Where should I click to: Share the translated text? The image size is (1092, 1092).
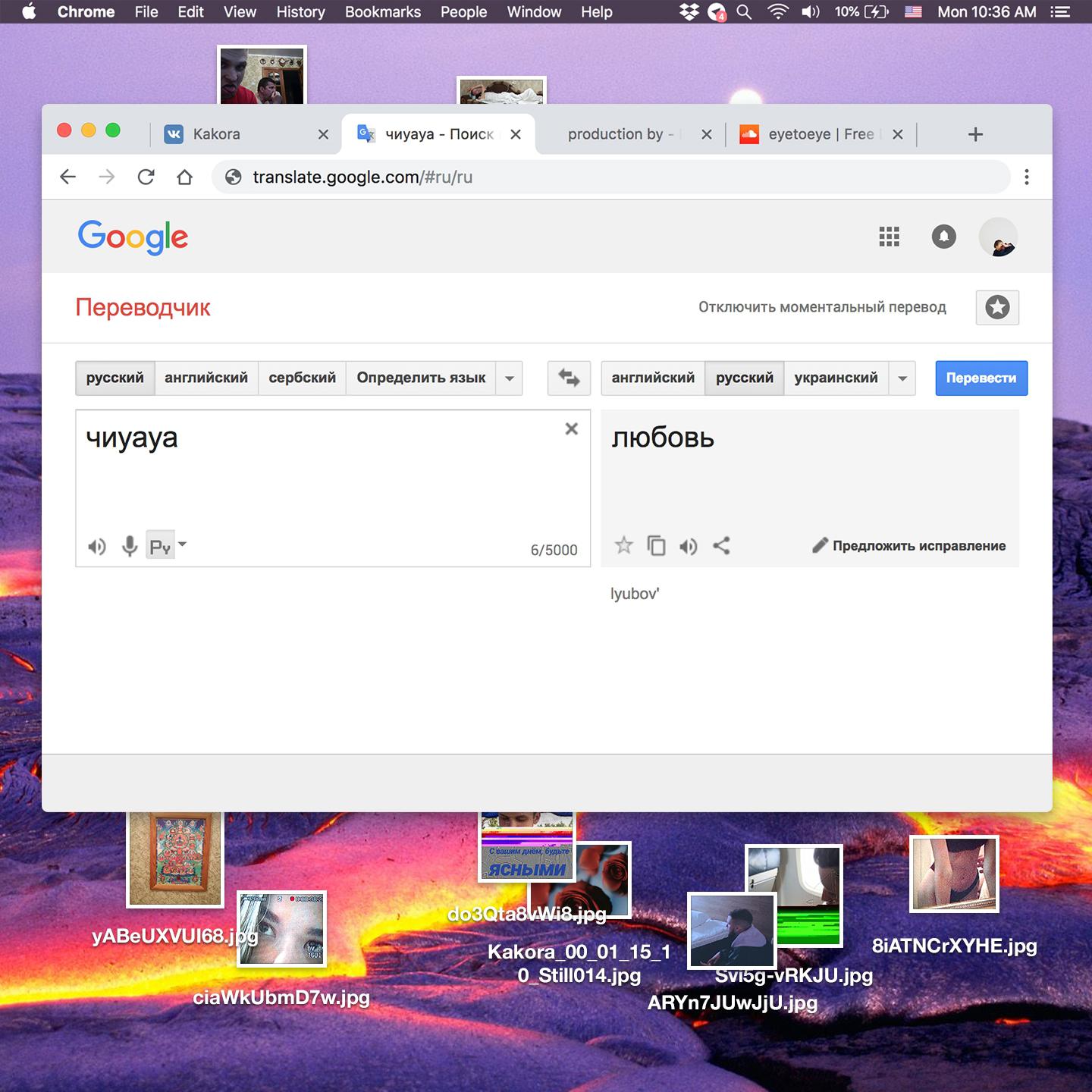click(x=721, y=546)
